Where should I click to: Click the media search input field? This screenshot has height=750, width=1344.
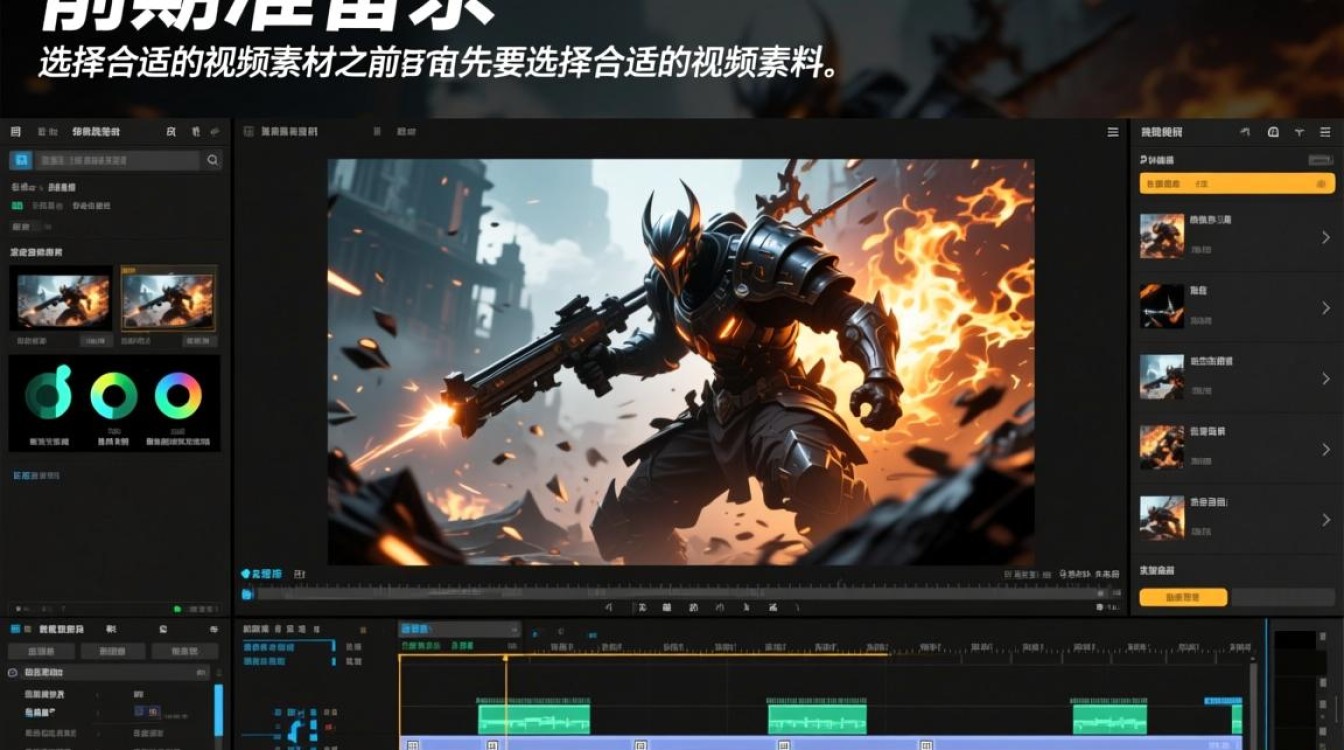tap(118, 160)
